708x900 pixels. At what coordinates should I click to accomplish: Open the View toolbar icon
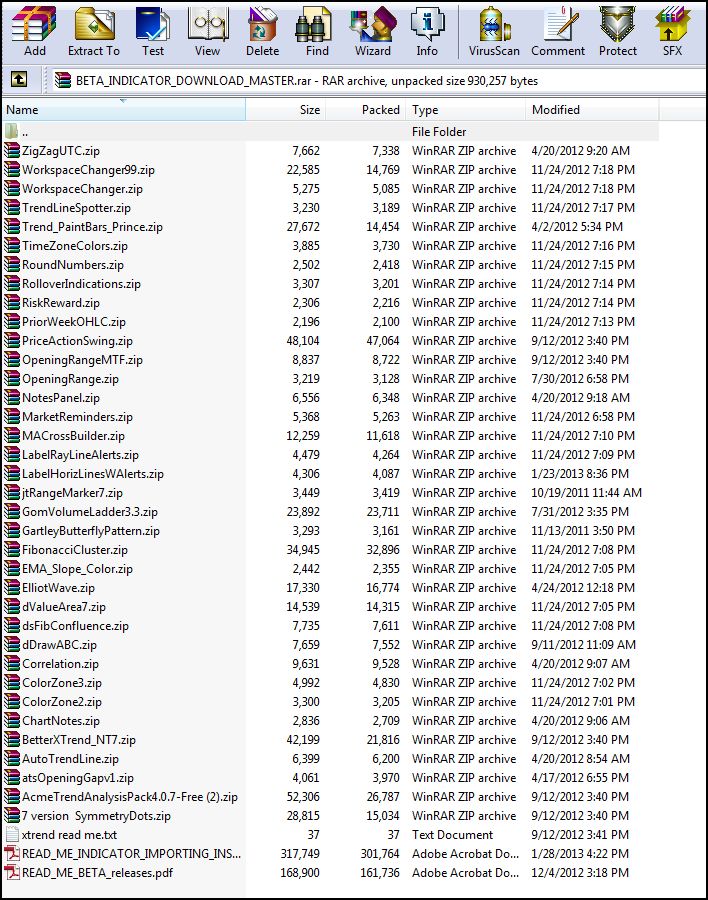(x=207, y=24)
